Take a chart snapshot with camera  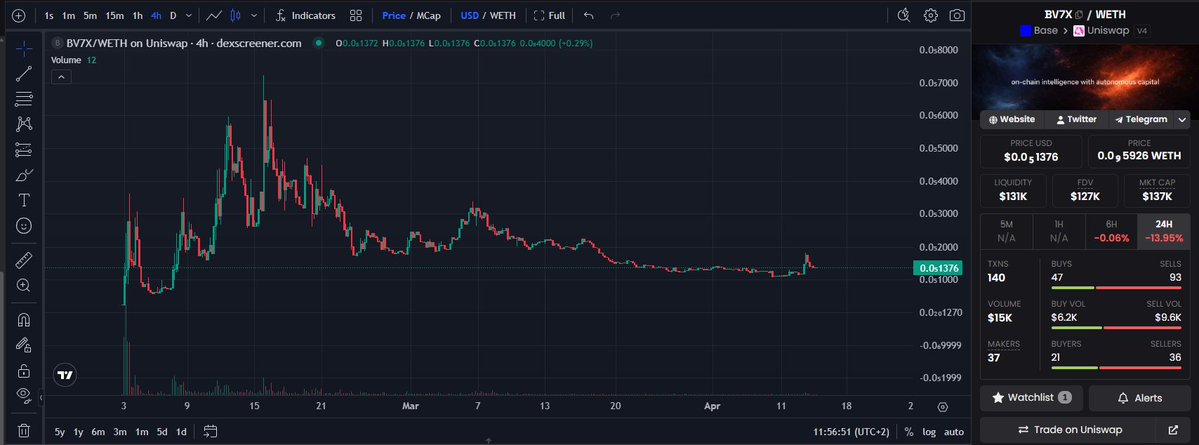(x=957, y=15)
